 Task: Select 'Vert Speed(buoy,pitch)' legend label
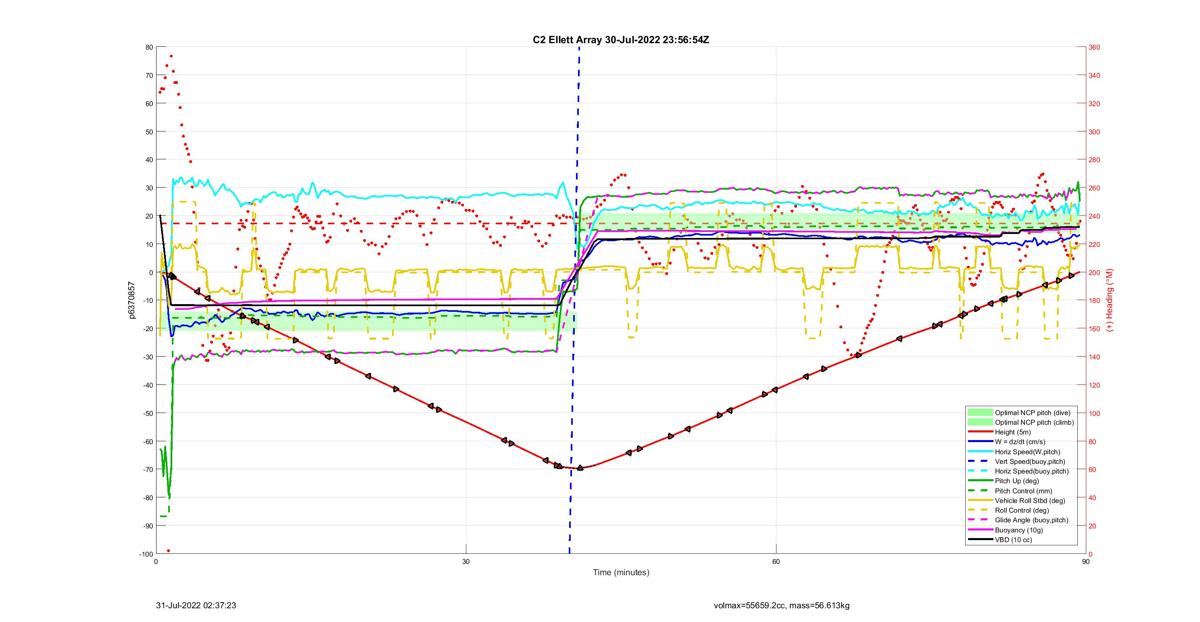pos(1030,461)
